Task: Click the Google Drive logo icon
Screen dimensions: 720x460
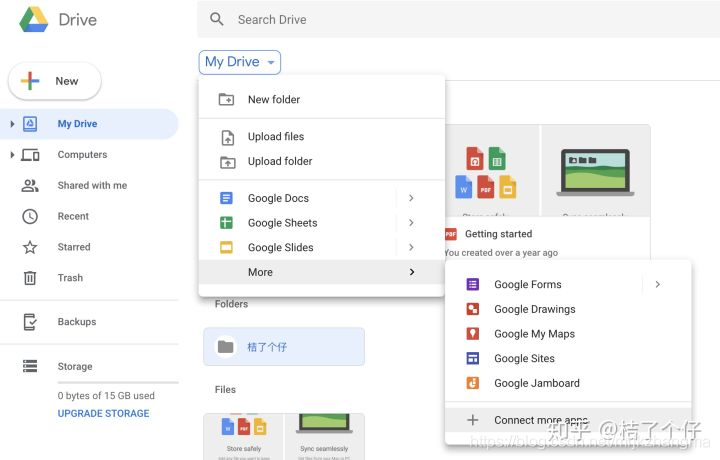Action: tap(34, 19)
